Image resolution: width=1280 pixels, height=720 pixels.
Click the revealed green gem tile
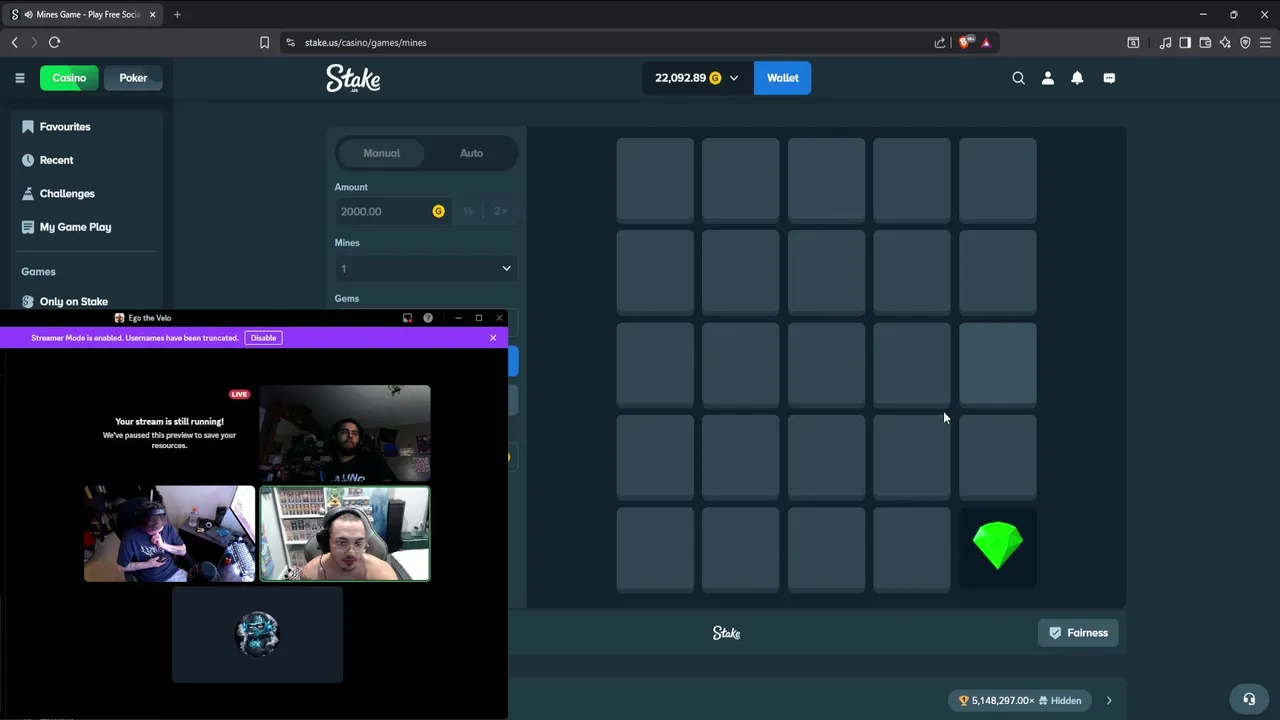(x=997, y=547)
